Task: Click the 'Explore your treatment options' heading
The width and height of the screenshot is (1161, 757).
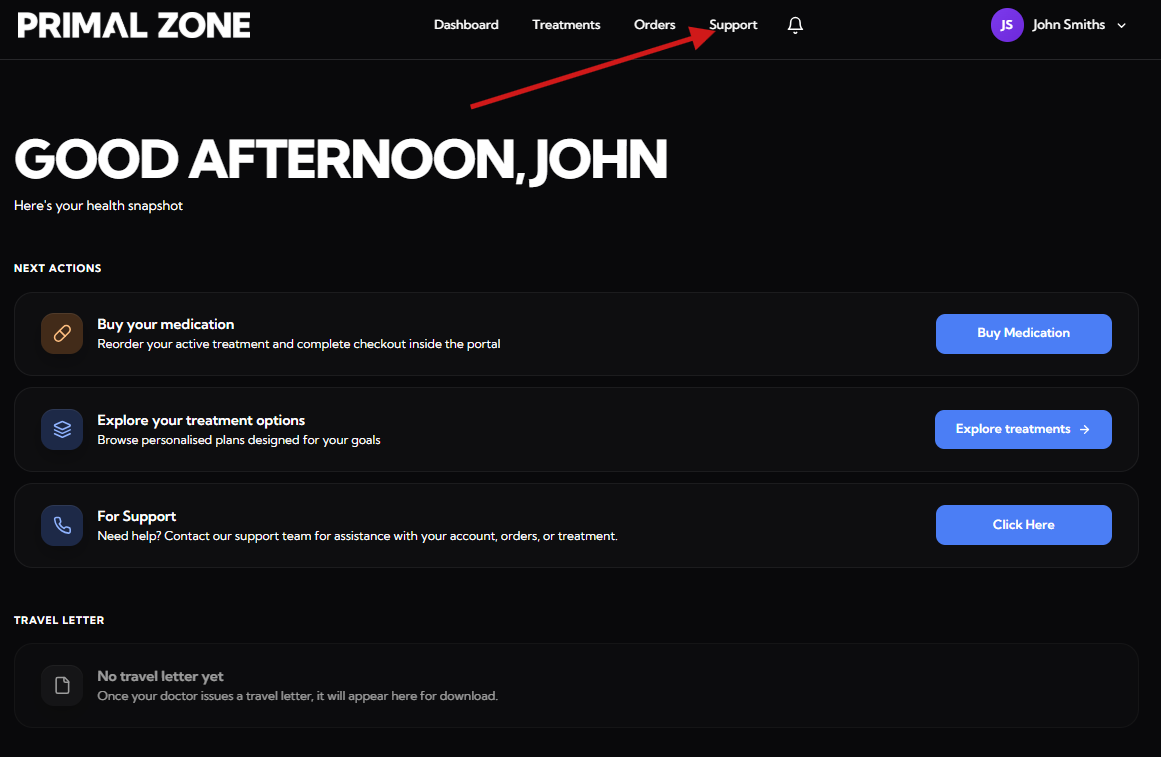Action: (x=201, y=420)
